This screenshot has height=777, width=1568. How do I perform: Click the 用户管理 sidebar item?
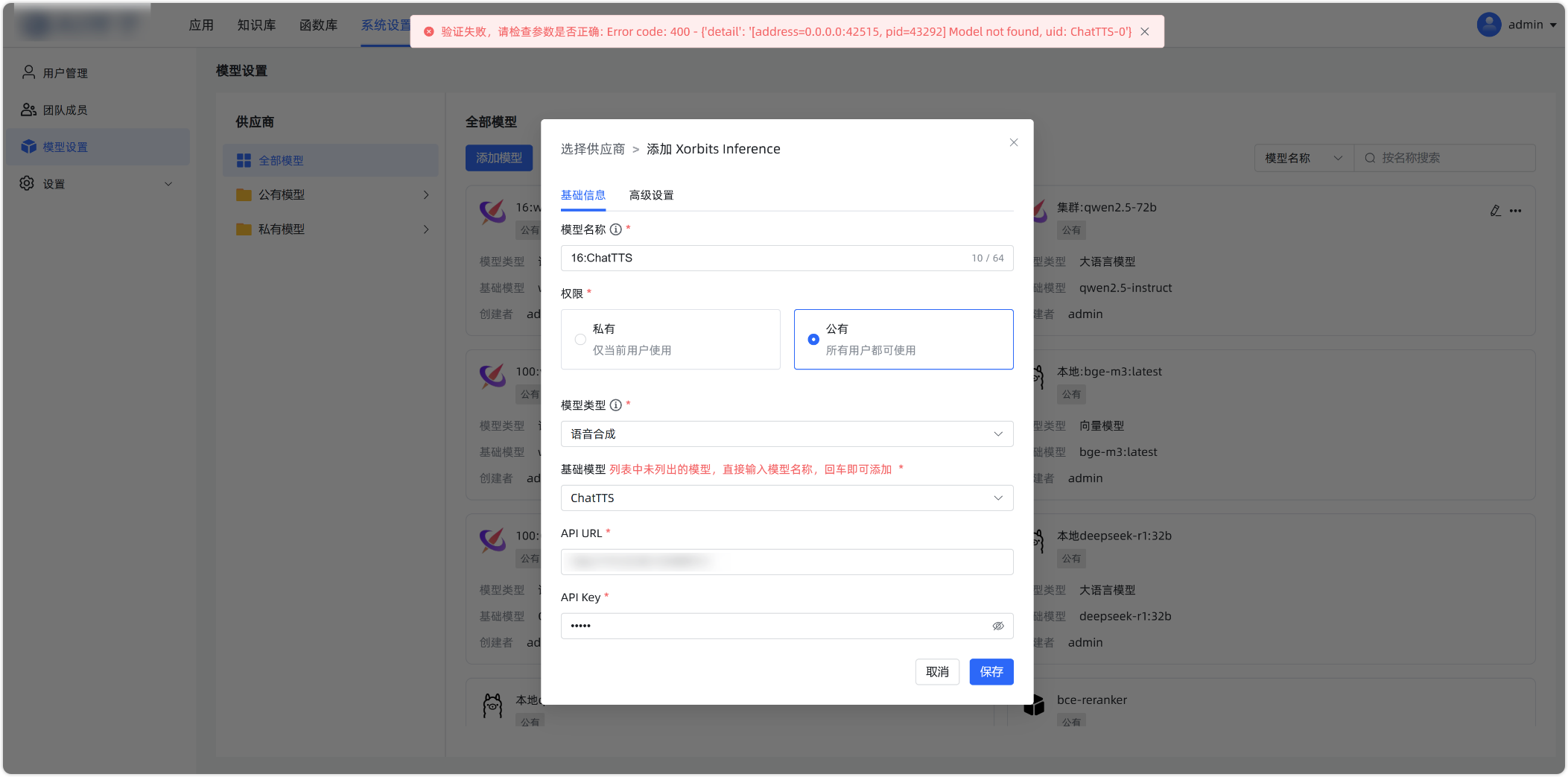[x=66, y=73]
